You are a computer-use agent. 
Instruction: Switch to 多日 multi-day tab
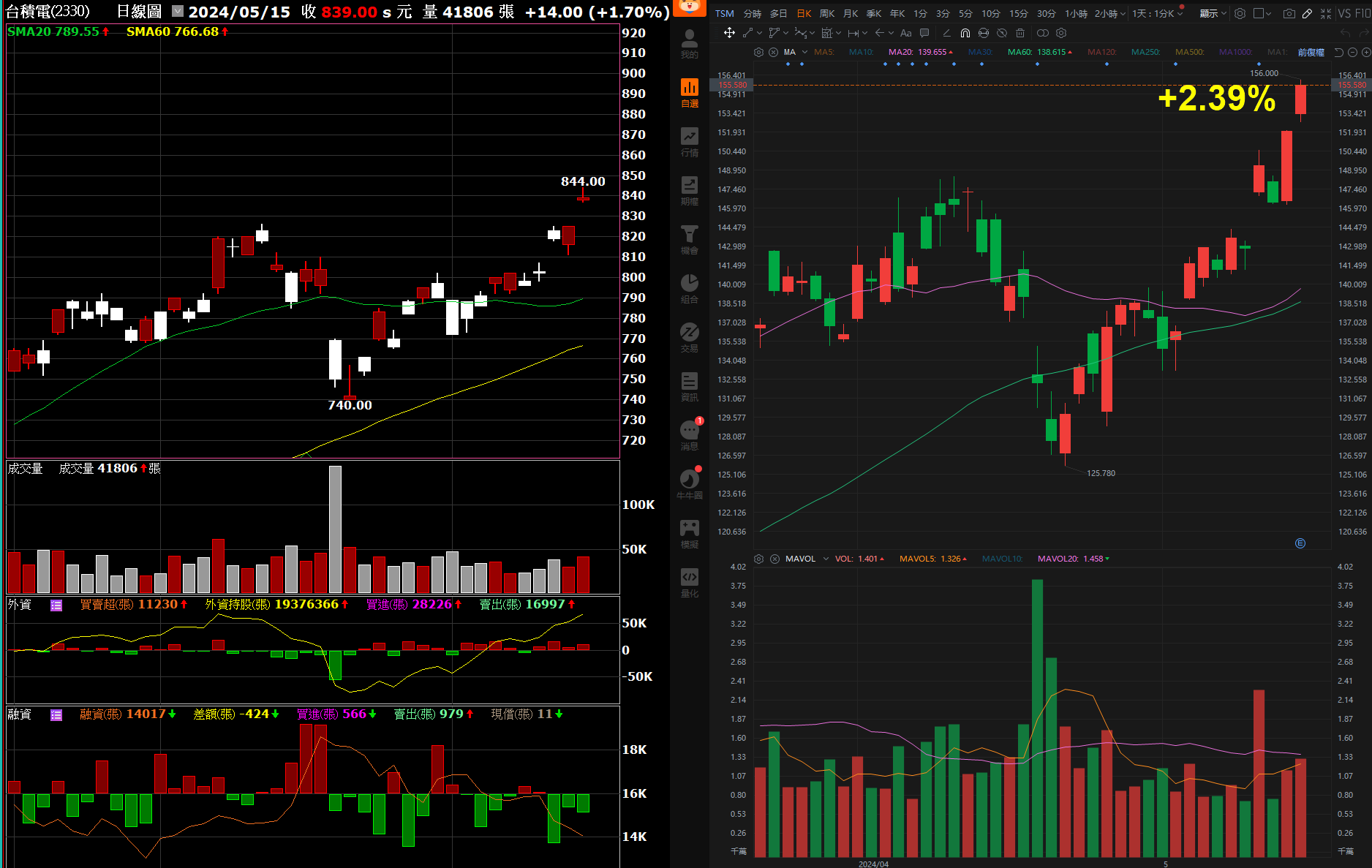point(779,13)
